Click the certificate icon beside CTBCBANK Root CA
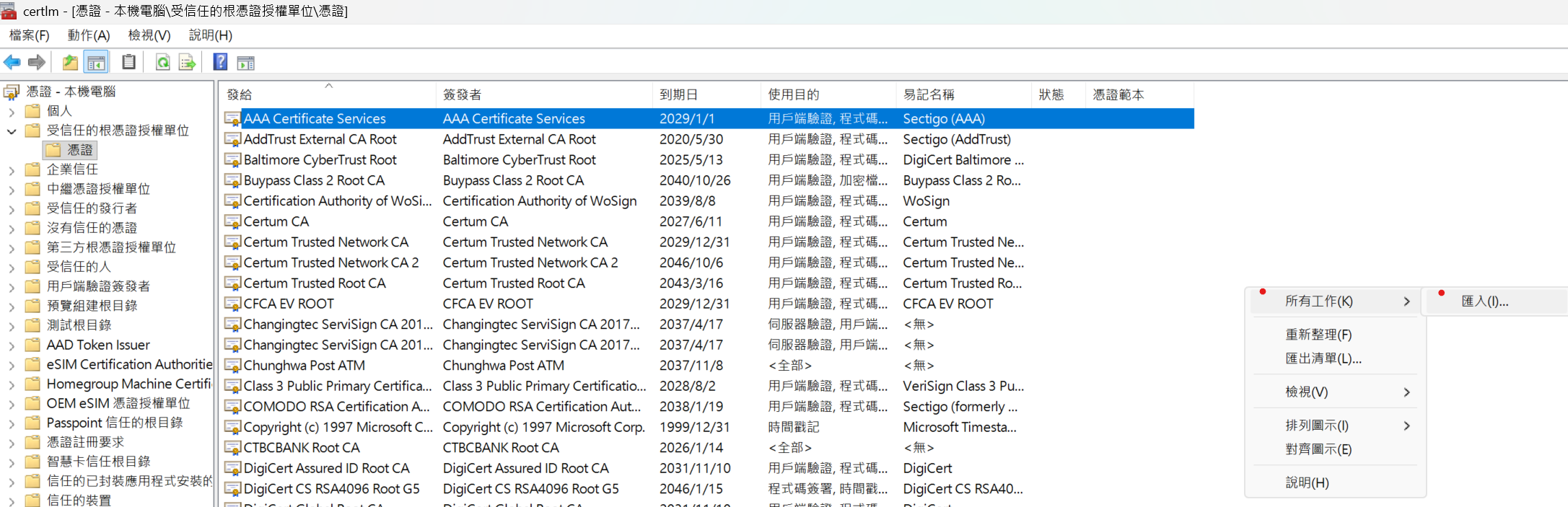This screenshot has width=1568, height=507. coord(232,448)
